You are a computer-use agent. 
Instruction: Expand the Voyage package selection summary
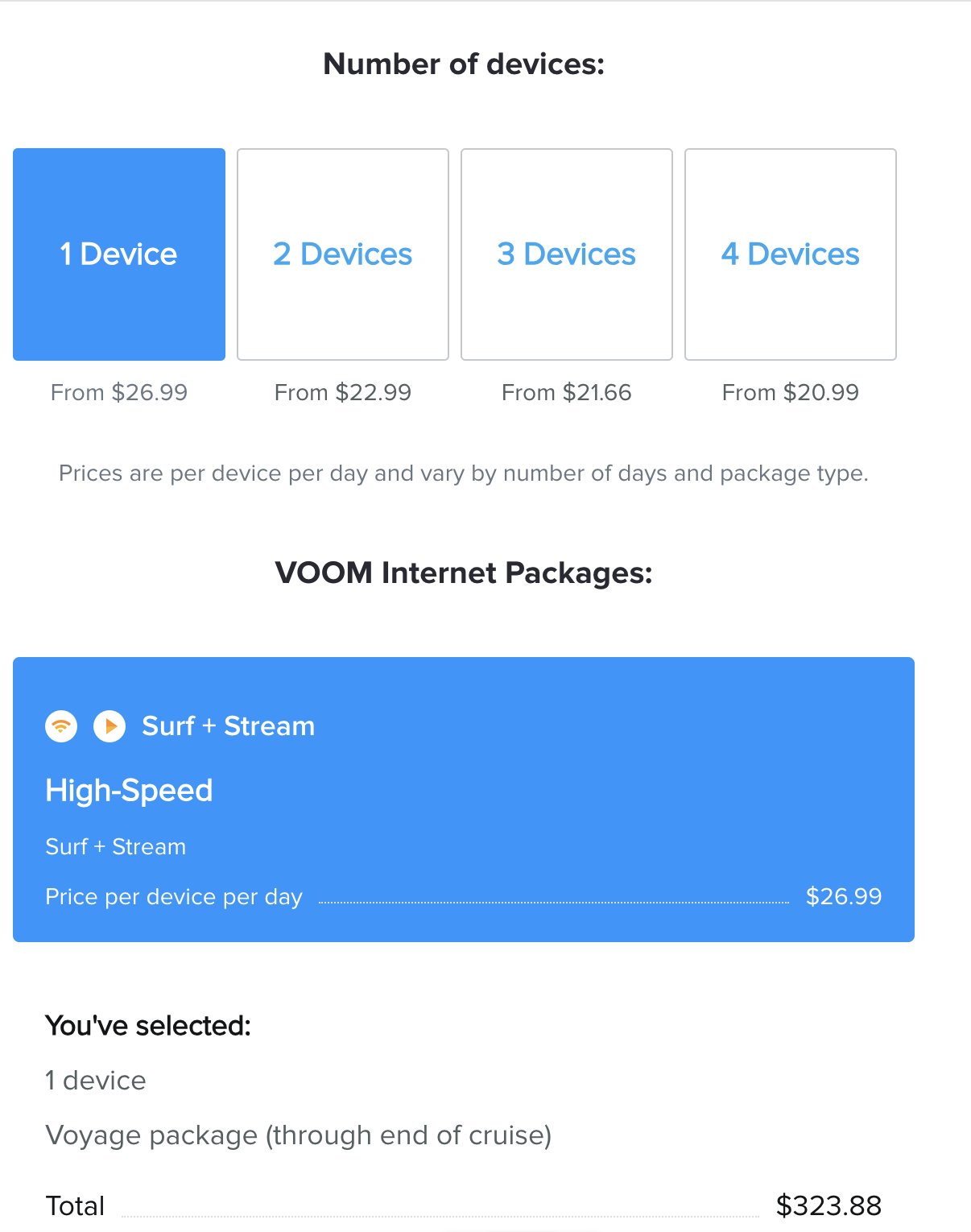click(299, 1135)
